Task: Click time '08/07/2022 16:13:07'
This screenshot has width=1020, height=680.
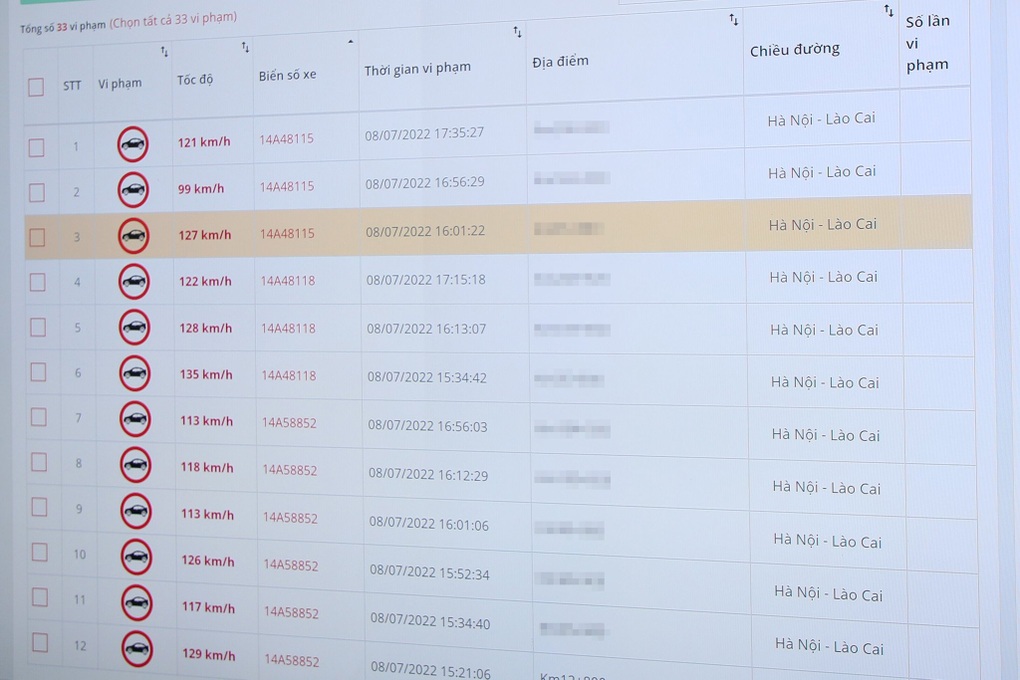Action: click(427, 329)
